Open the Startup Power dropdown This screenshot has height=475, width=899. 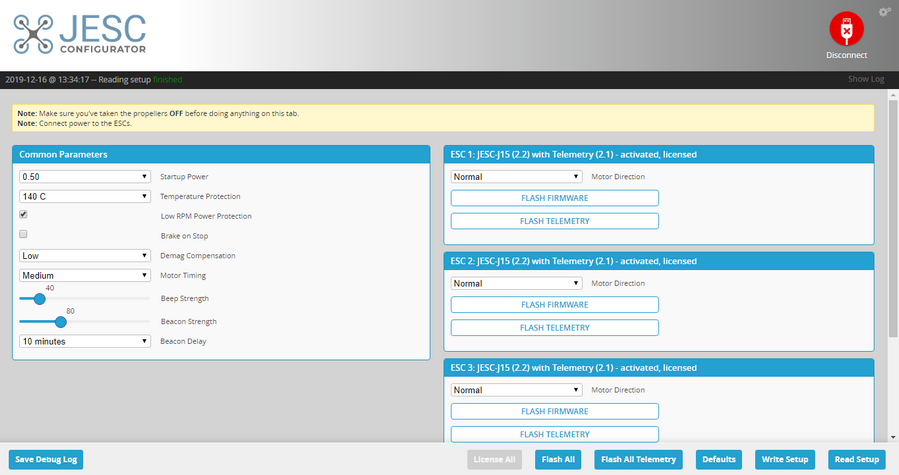coord(85,177)
